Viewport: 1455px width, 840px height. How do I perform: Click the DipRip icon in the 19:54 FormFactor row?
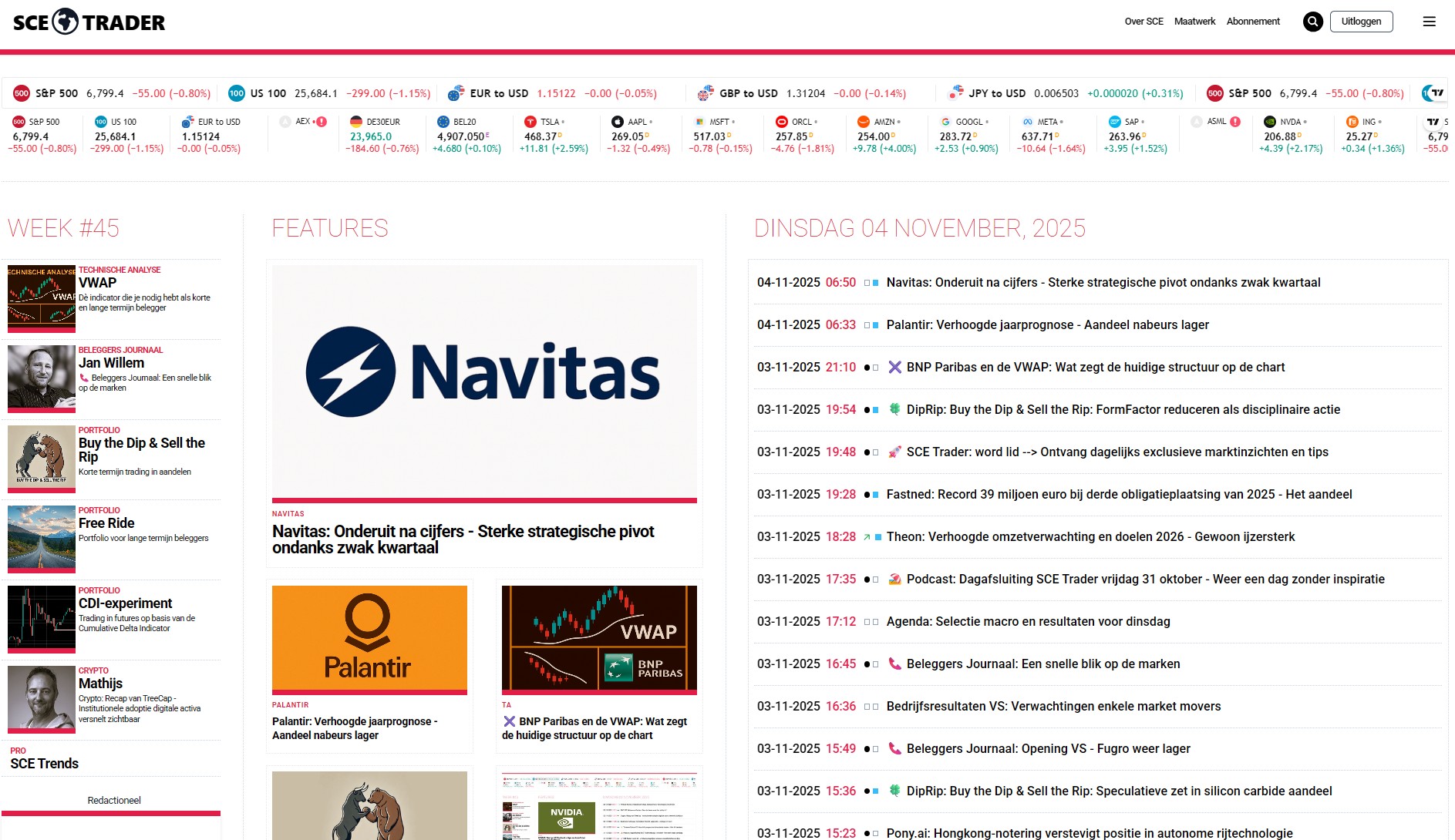pyautogui.click(x=894, y=409)
